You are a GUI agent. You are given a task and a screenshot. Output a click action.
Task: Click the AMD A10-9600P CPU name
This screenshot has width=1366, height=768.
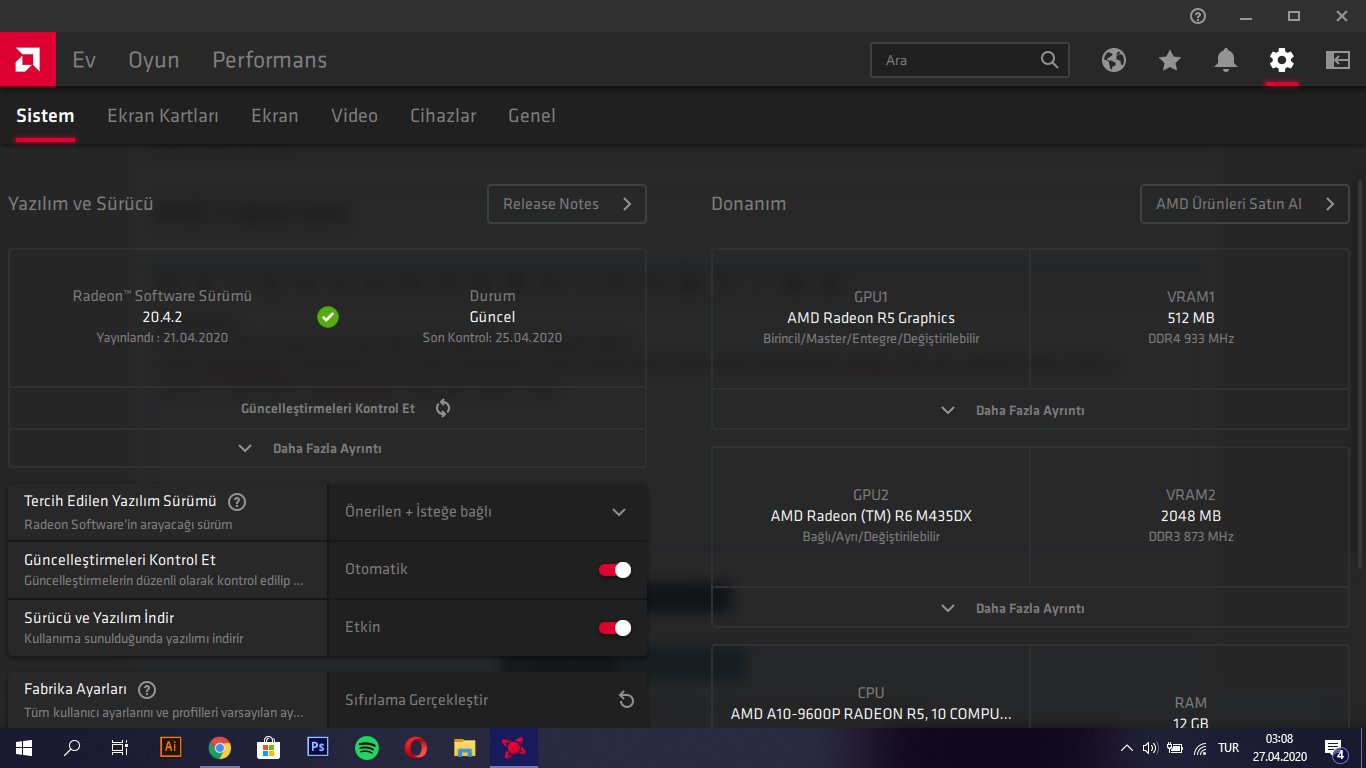pyautogui.click(x=871, y=714)
